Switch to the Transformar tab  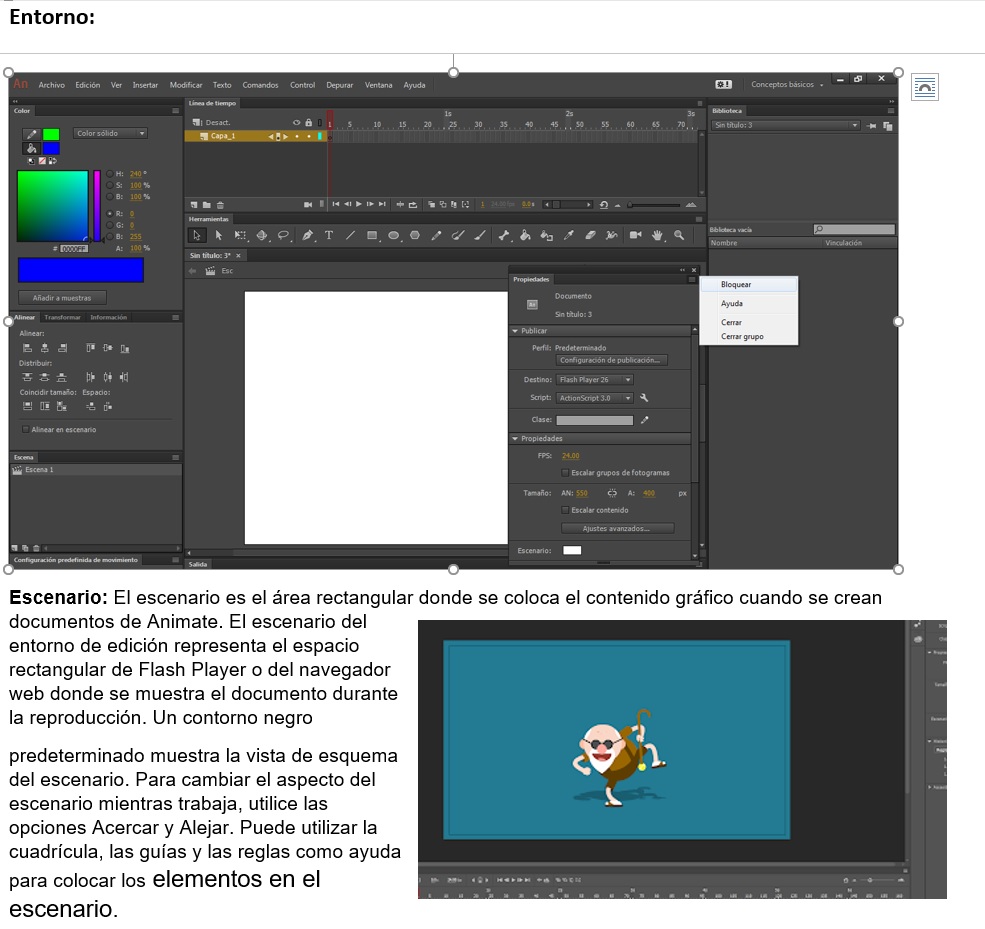[x=62, y=317]
